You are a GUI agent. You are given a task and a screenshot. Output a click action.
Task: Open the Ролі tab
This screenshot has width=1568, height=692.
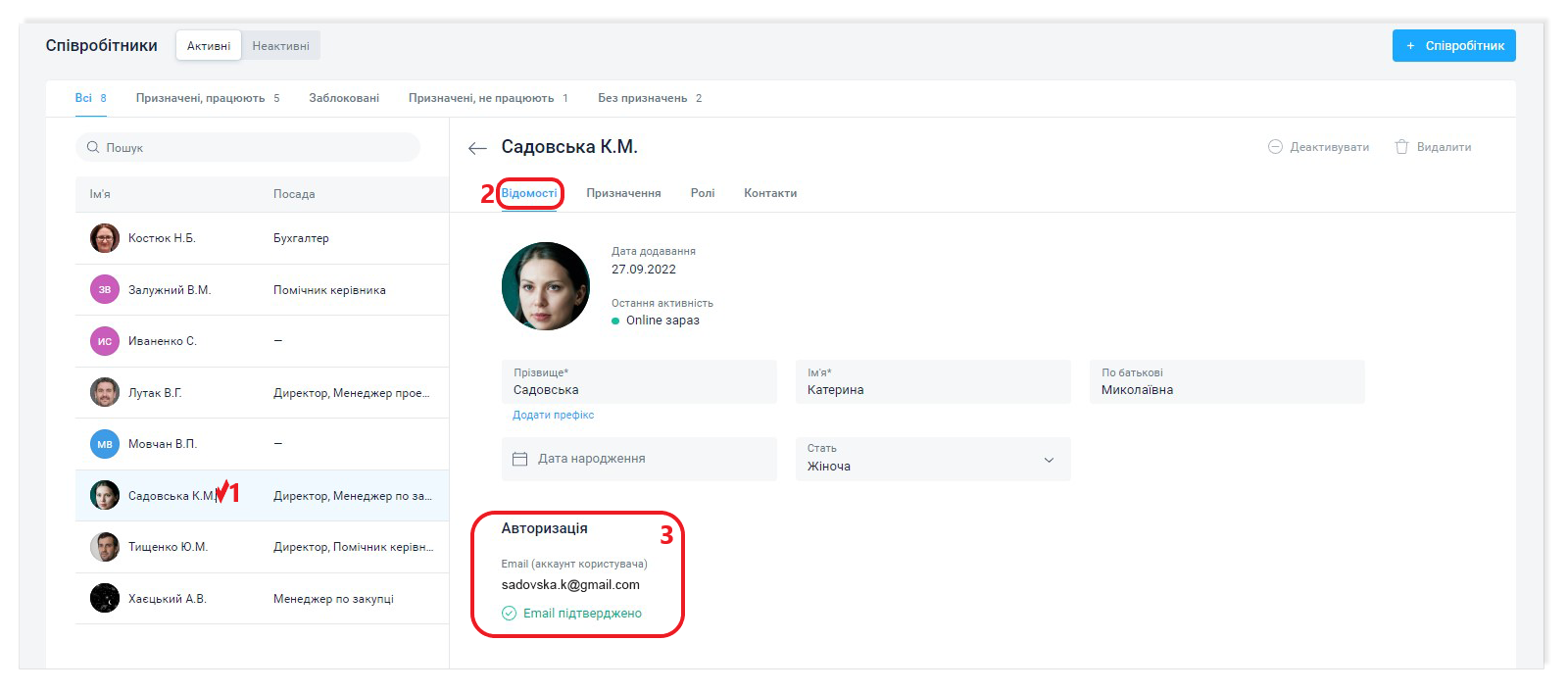(702, 193)
